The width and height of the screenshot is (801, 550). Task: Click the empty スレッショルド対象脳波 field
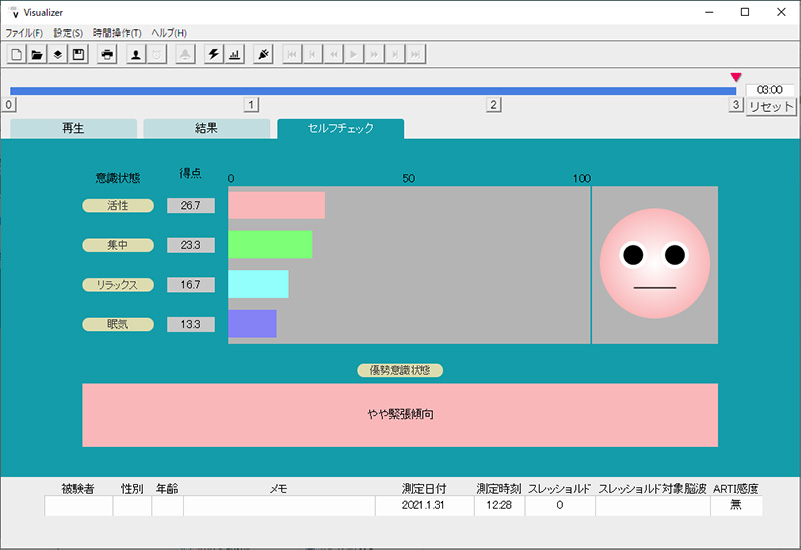pos(653,506)
